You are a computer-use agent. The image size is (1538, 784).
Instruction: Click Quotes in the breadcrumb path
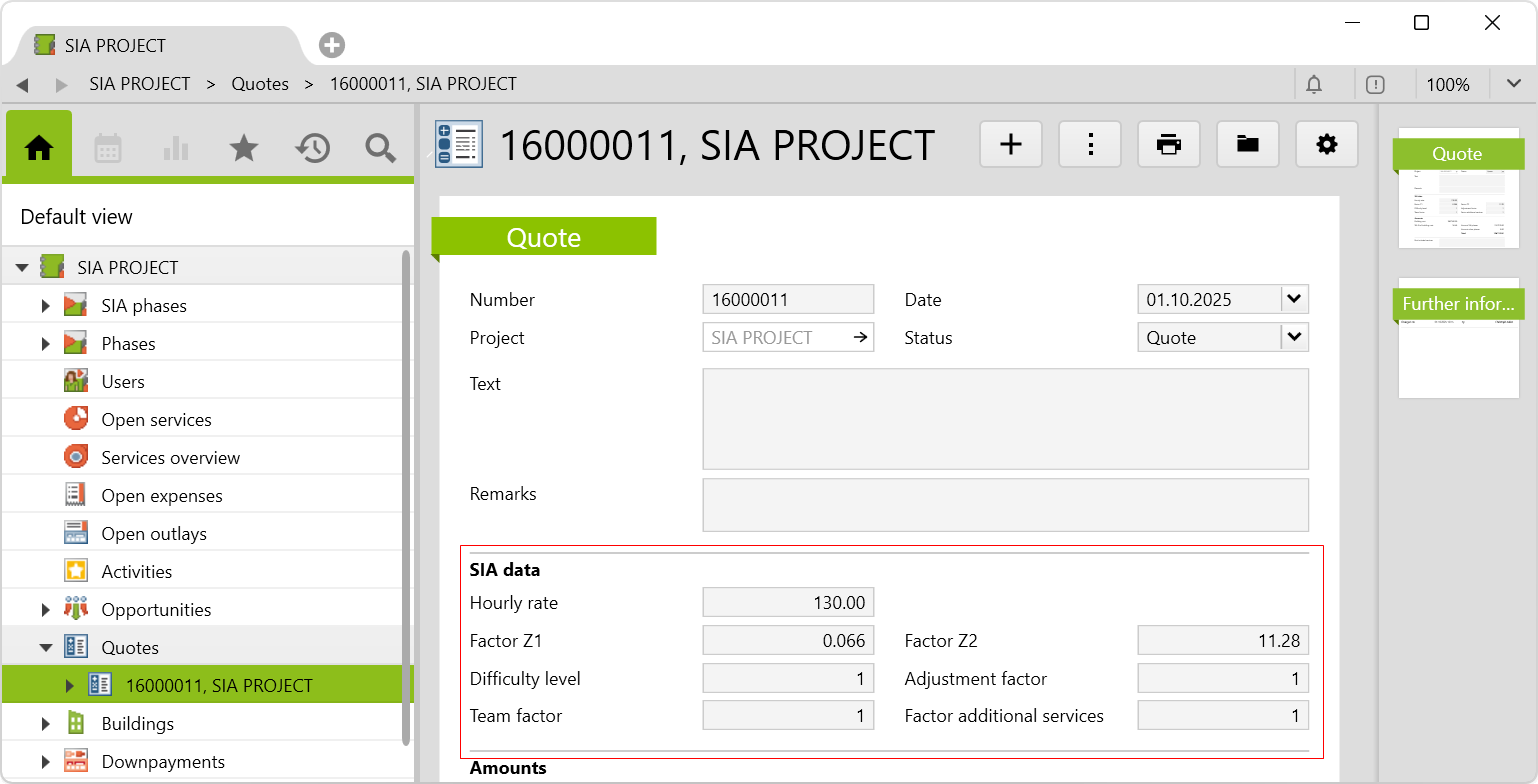click(260, 85)
